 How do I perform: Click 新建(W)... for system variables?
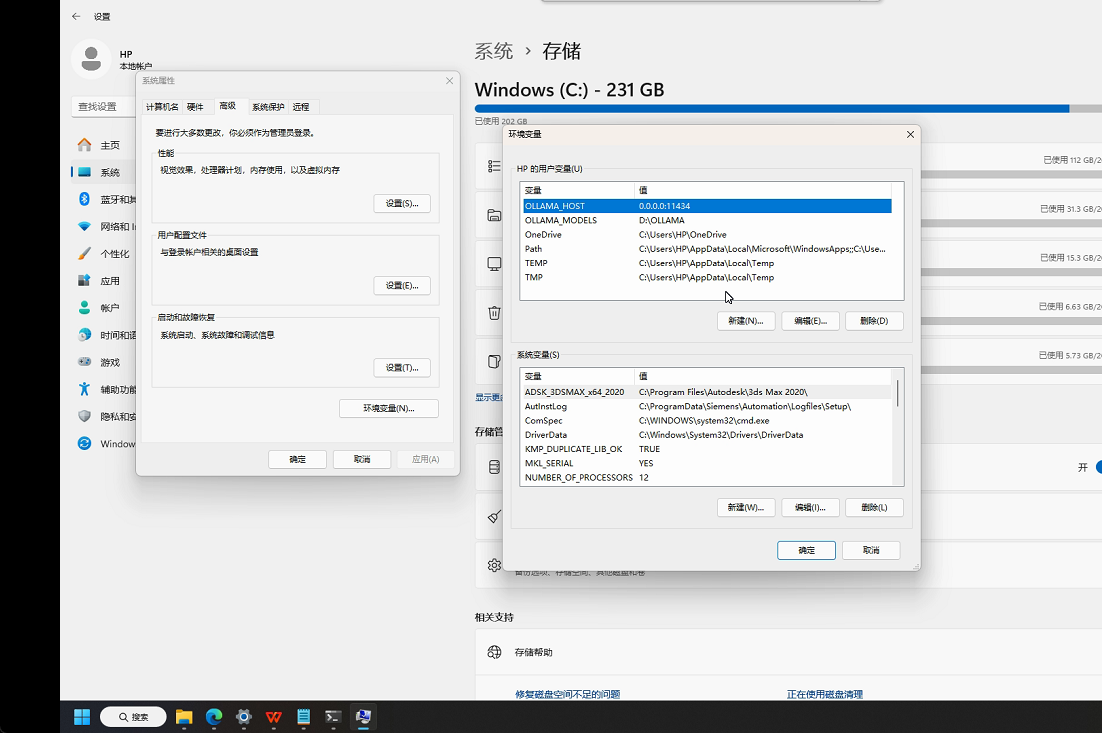pos(746,507)
